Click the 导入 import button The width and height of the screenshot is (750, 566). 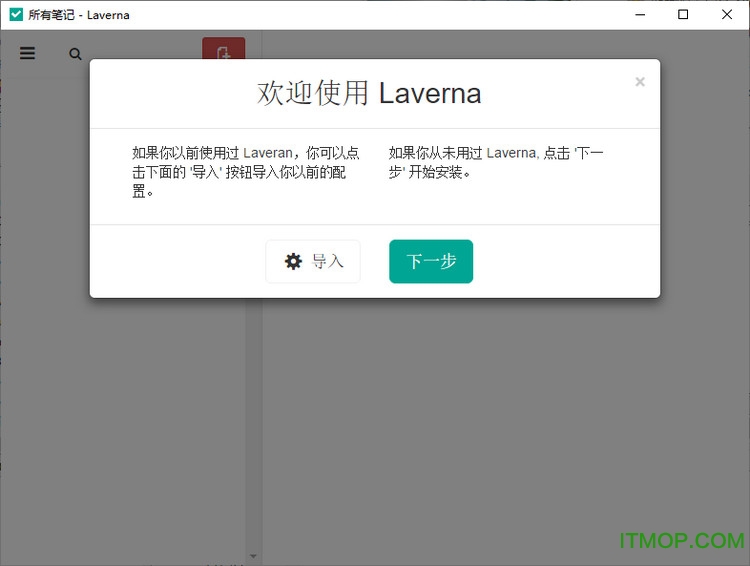(313, 261)
